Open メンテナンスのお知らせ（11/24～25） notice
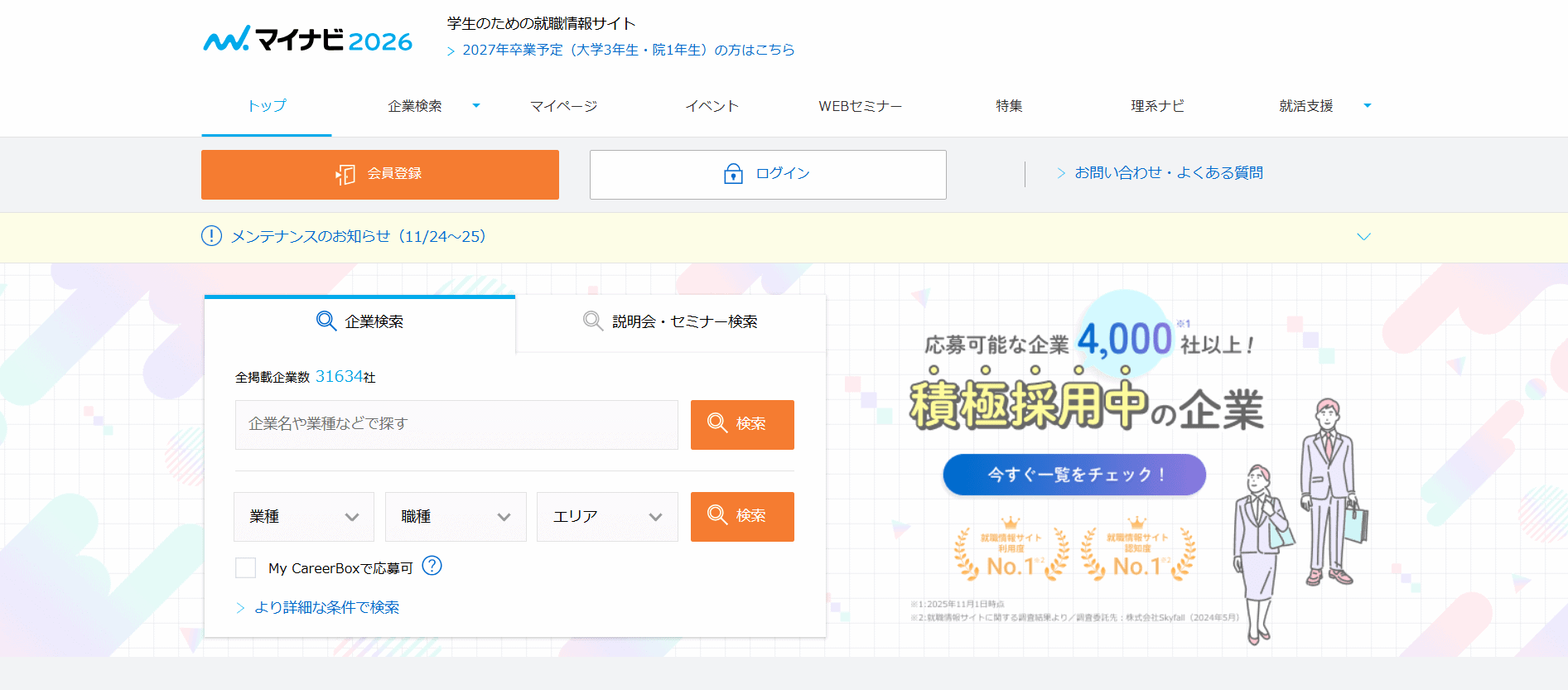Viewport: 1568px width, 690px height. (358, 237)
